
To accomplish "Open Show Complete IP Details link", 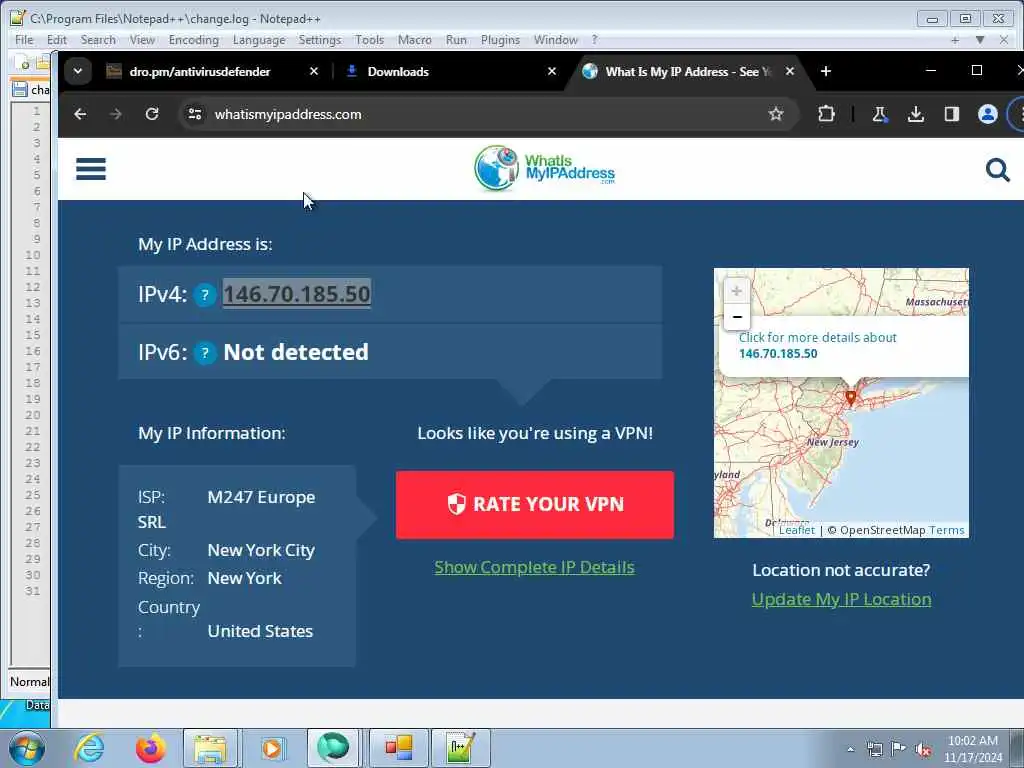I will pyautogui.click(x=534, y=567).
